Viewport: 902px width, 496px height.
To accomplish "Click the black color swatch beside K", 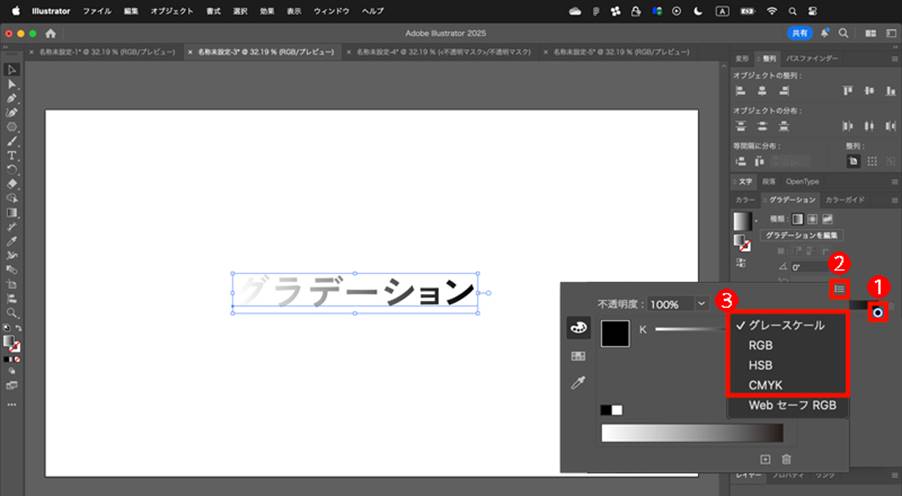I will [615, 334].
